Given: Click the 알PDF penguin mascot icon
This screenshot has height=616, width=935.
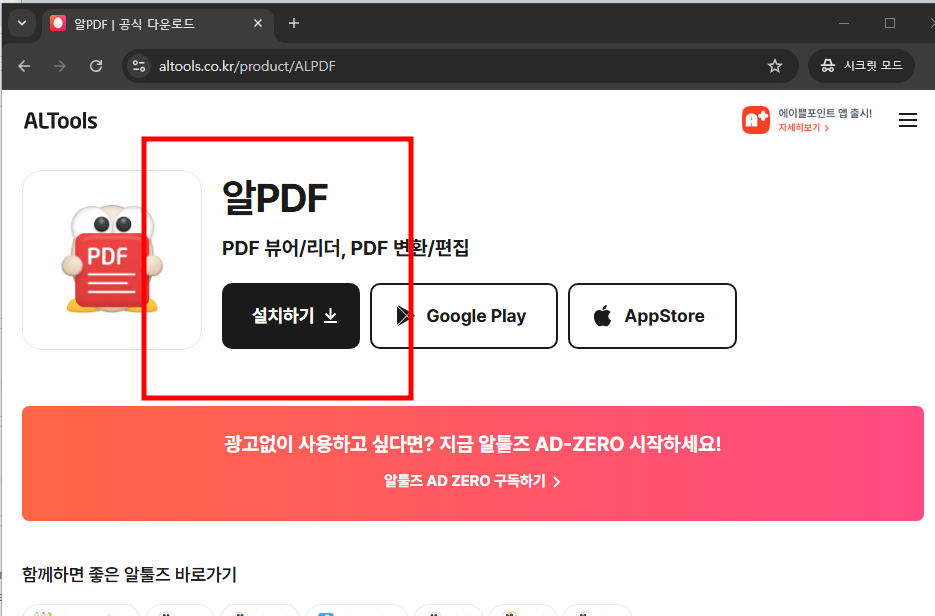Looking at the screenshot, I should click(111, 259).
